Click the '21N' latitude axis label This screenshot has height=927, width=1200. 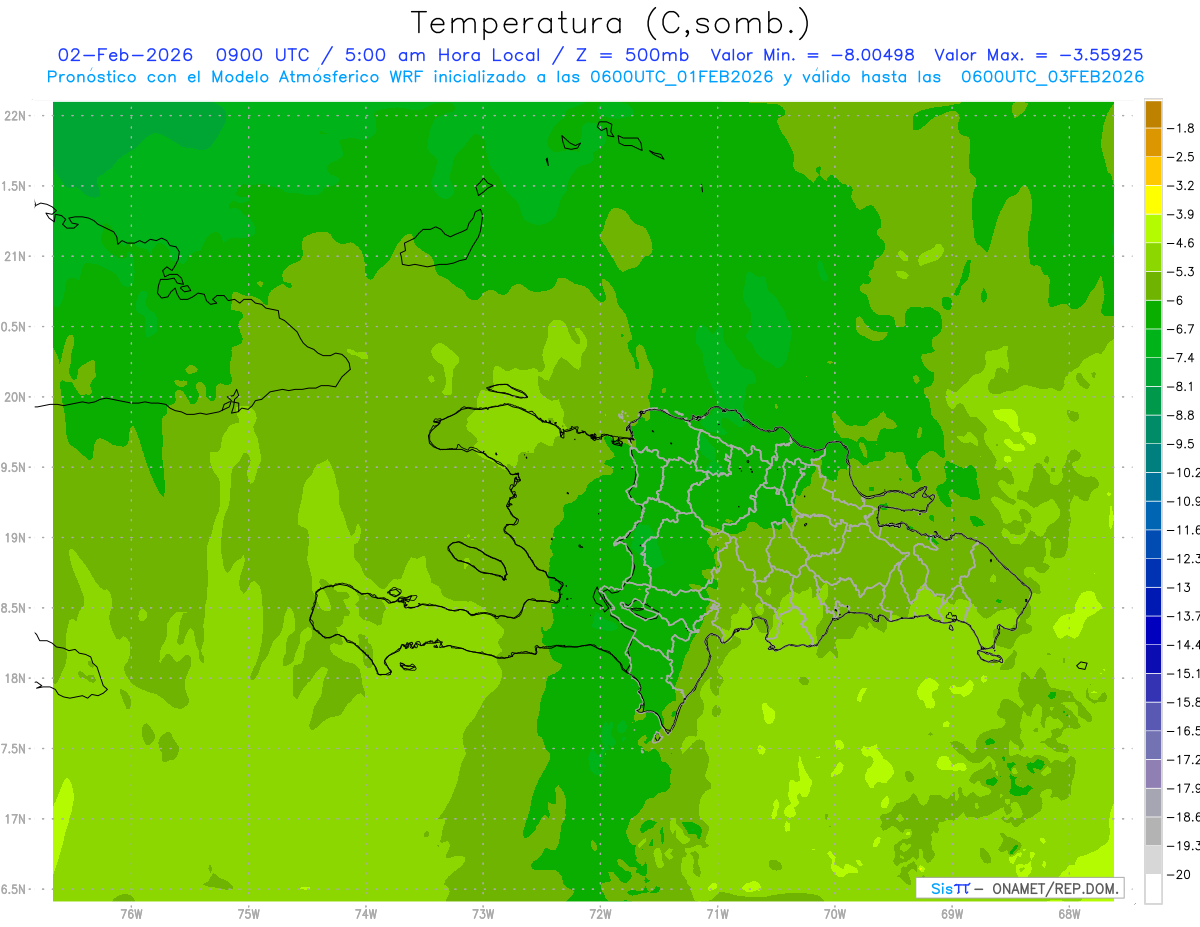tap(14, 257)
